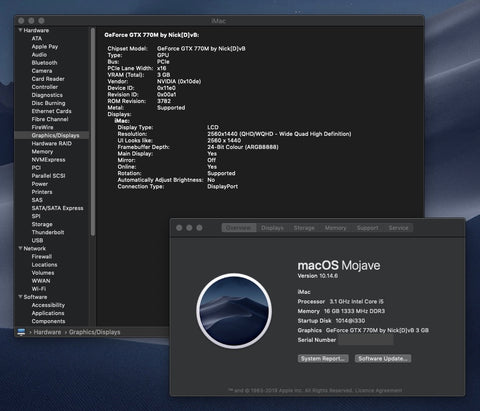Click the sidebar vertical scrollbar
This screenshot has width=480, height=411.
(93, 132)
